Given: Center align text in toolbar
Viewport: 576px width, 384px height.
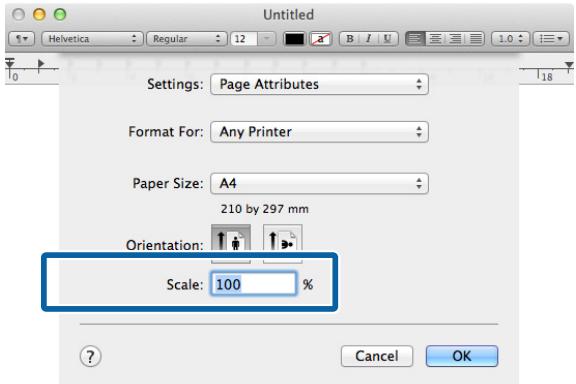Looking at the screenshot, I should click(435, 39).
